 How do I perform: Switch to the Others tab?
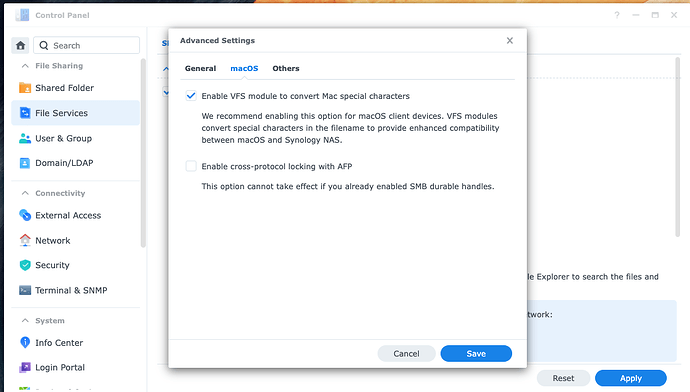[x=286, y=68]
